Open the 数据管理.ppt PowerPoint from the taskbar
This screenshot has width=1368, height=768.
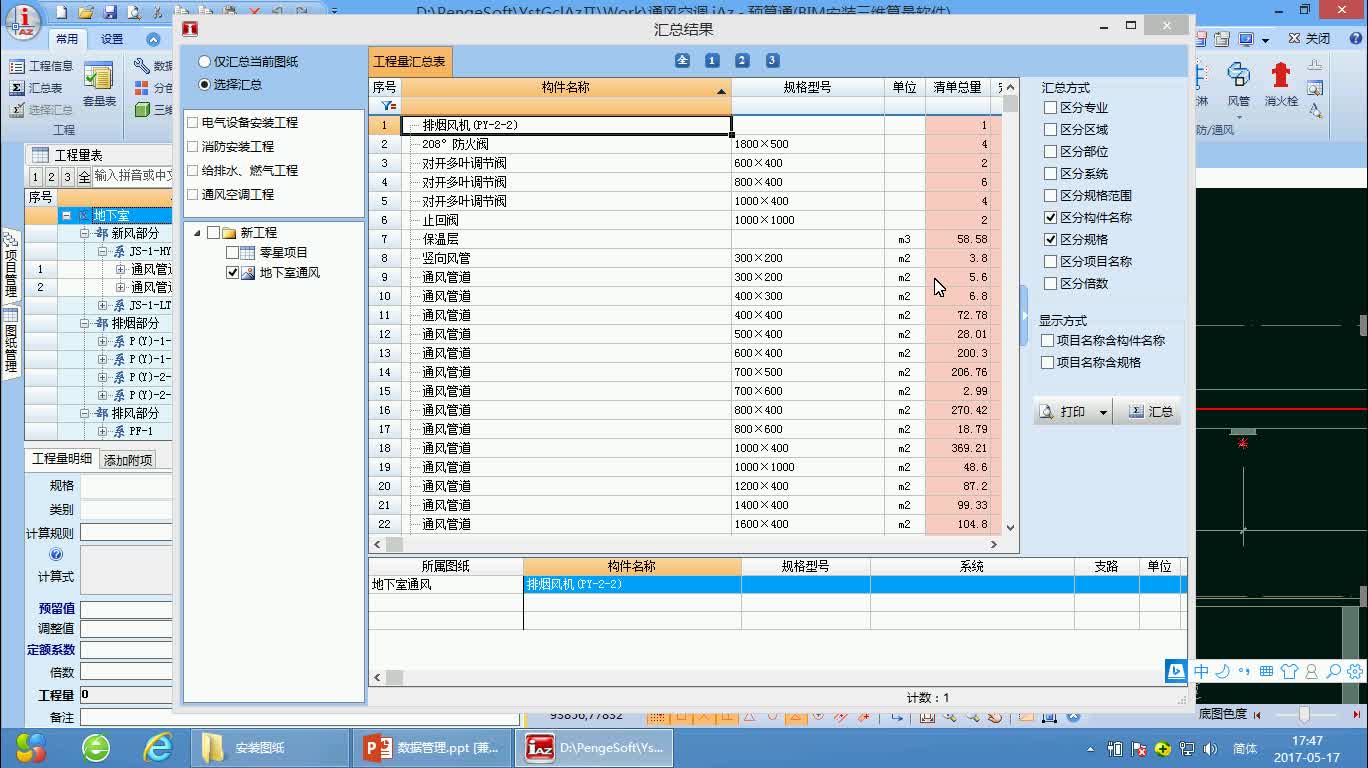pyautogui.click(x=430, y=746)
